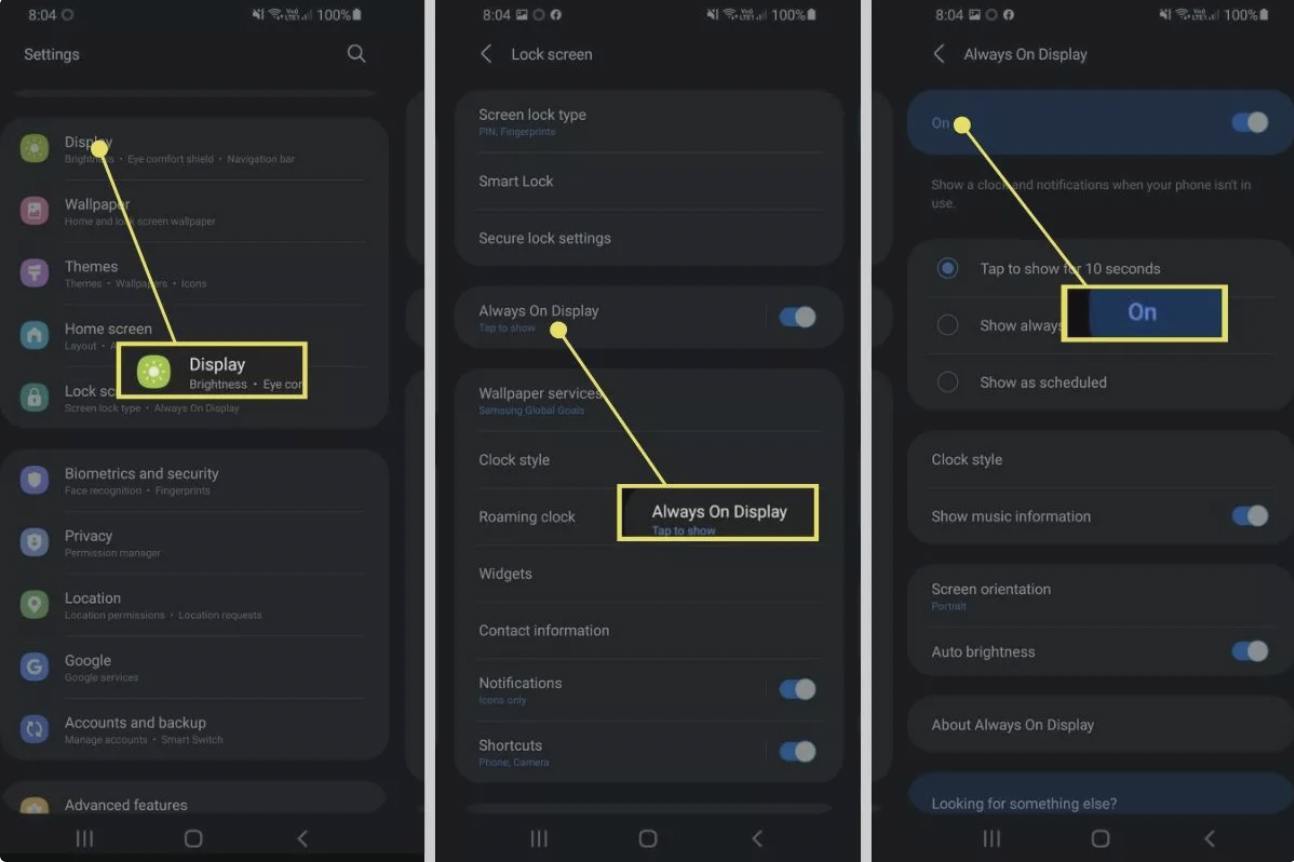Toggle Always On Display switch on the Lock screen page
This screenshot has height=862, width=1294.
(798, 317)
